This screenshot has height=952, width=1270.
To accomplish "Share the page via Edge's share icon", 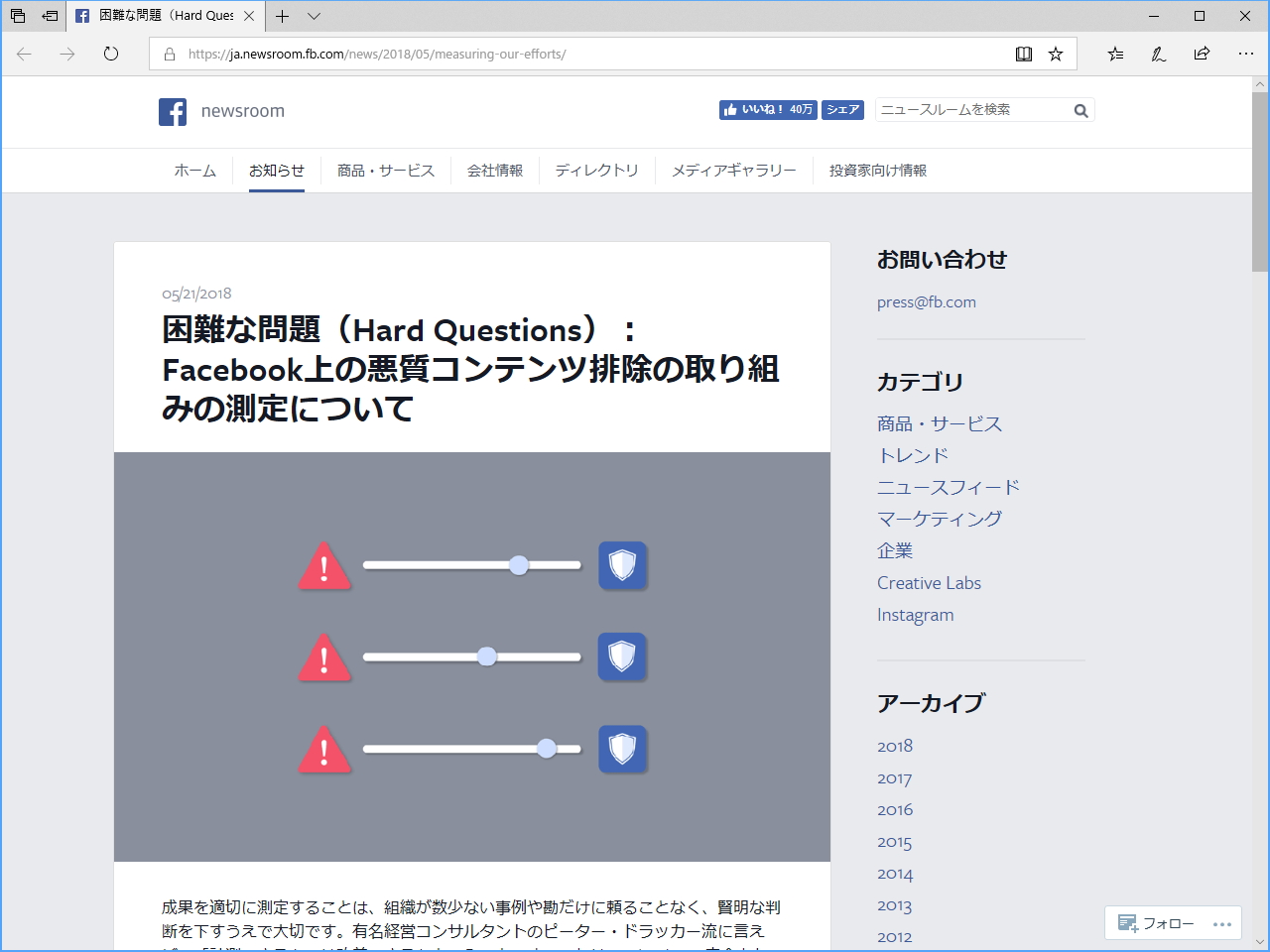I will [1202, 55].
